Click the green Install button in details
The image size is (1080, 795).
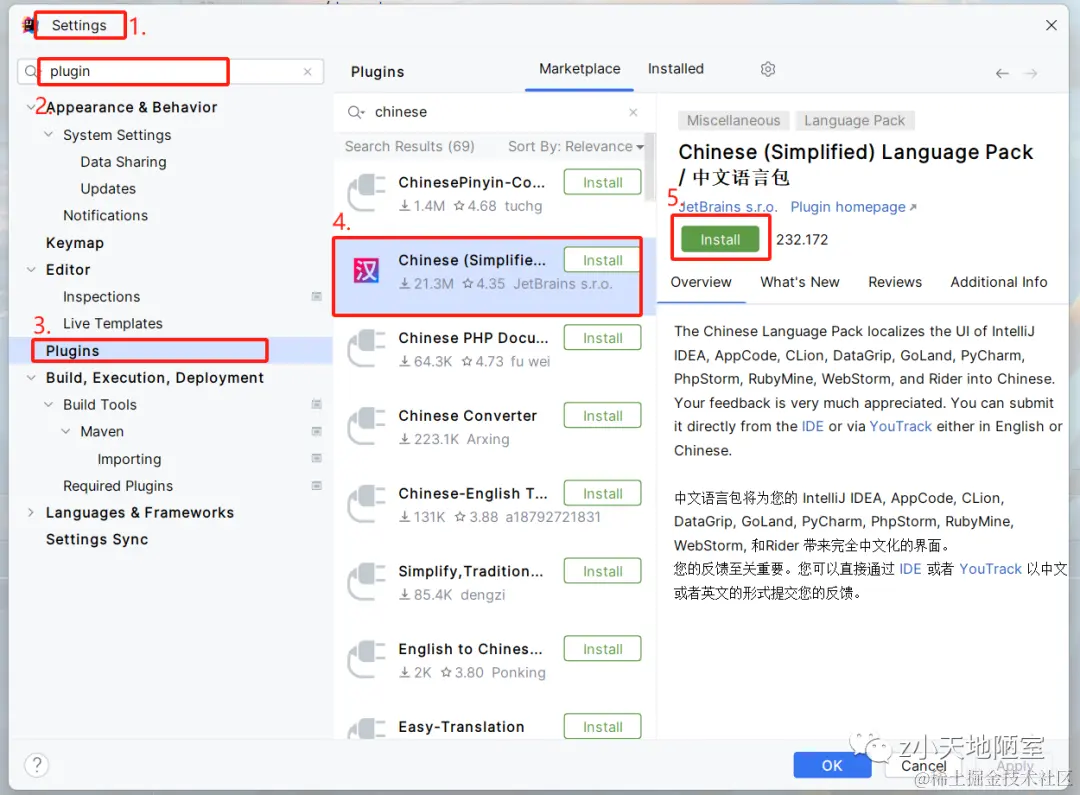coord(720,239)
